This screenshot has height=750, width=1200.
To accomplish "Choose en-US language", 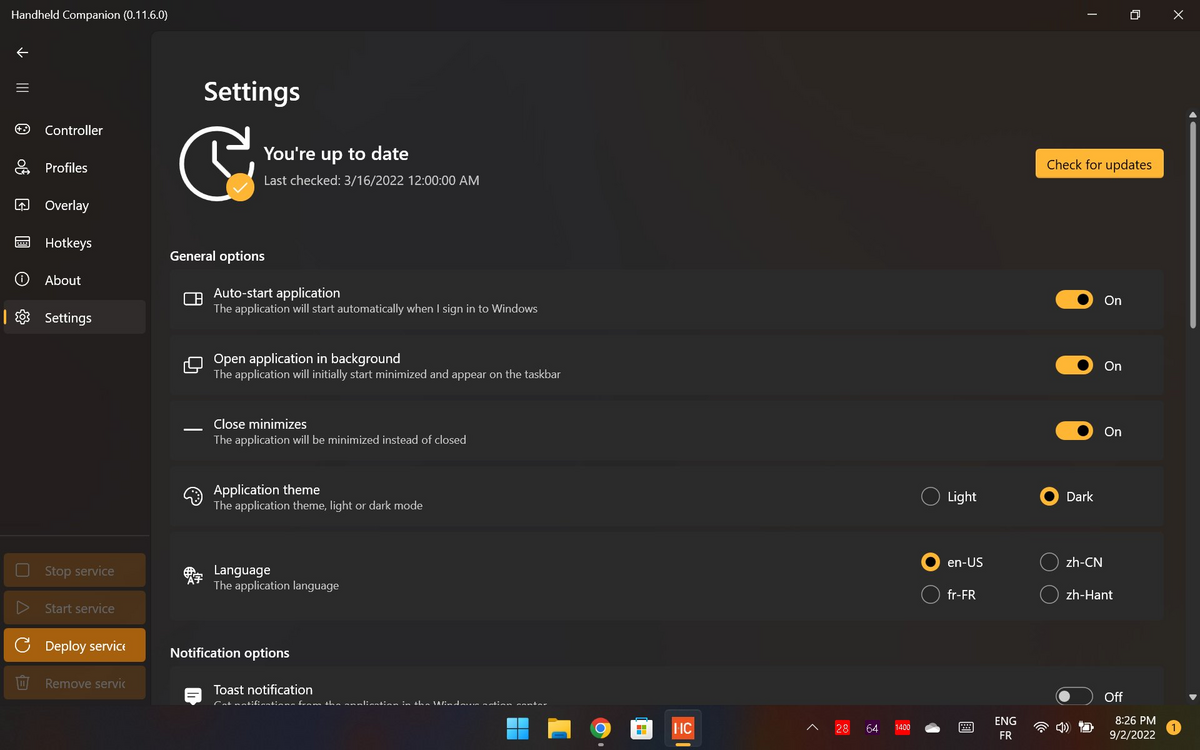I will click(x=952, y=562).
